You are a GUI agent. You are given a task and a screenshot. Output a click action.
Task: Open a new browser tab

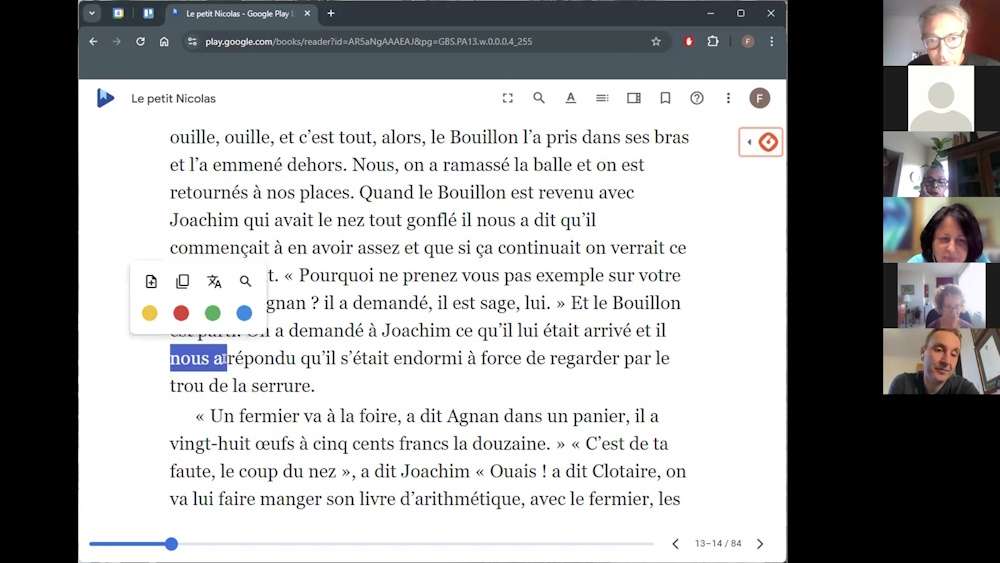point(330,13)
